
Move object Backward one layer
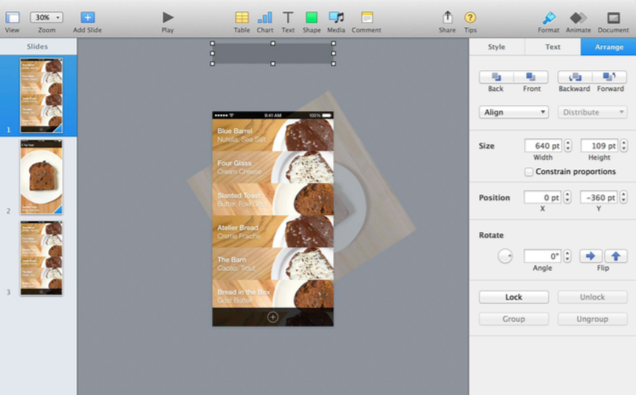pyautogui.click(x=575, y=77)
